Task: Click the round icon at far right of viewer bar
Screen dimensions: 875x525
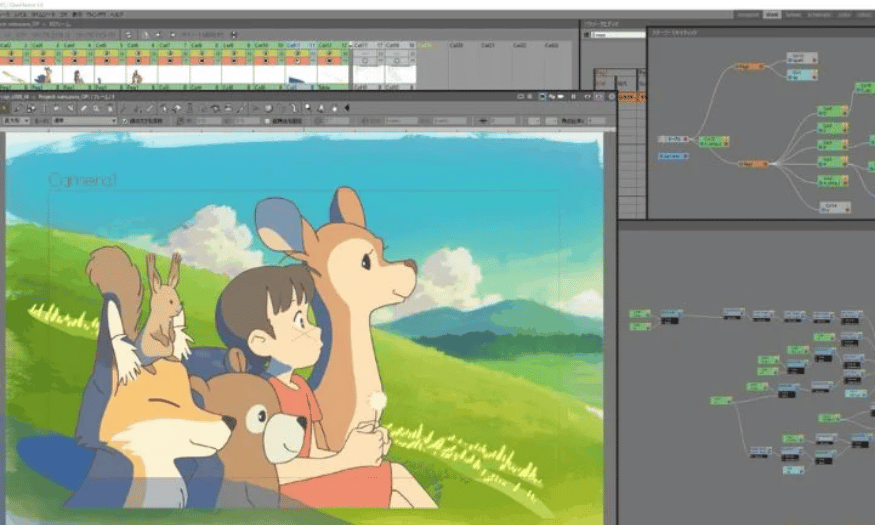Action: click(x=612, y=97)
